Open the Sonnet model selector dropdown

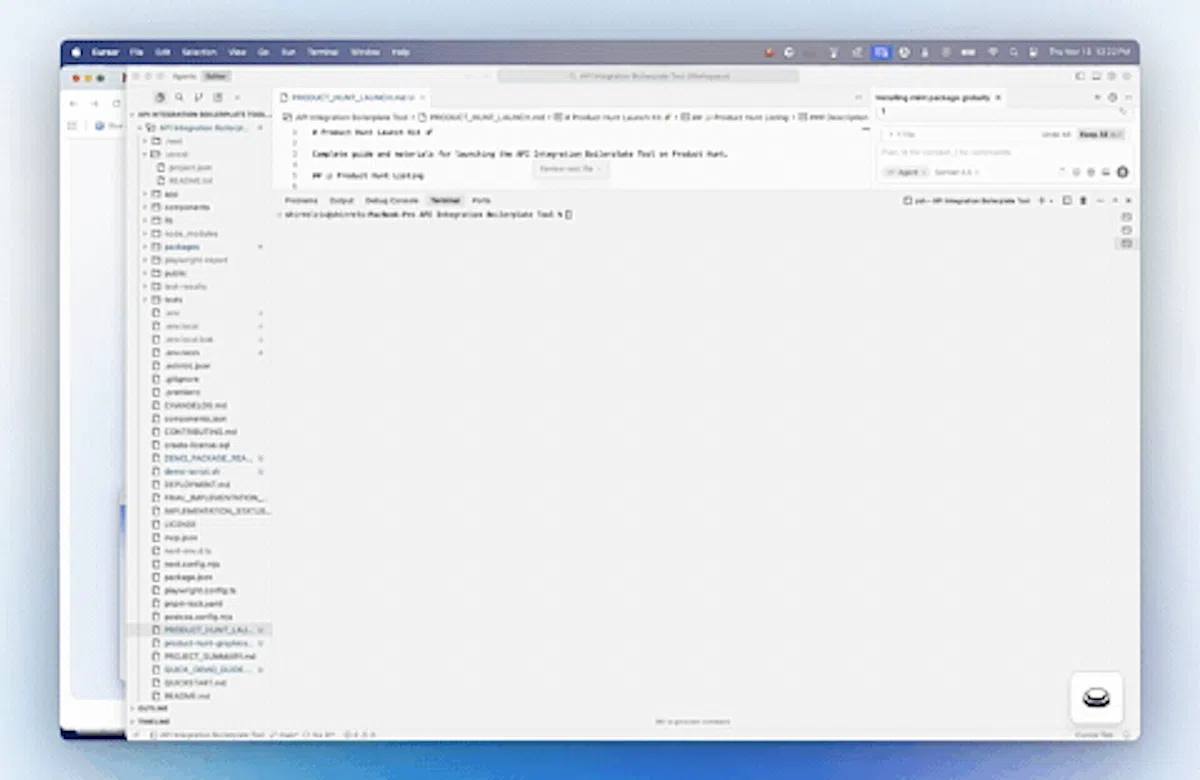click(x=957, y=172)
